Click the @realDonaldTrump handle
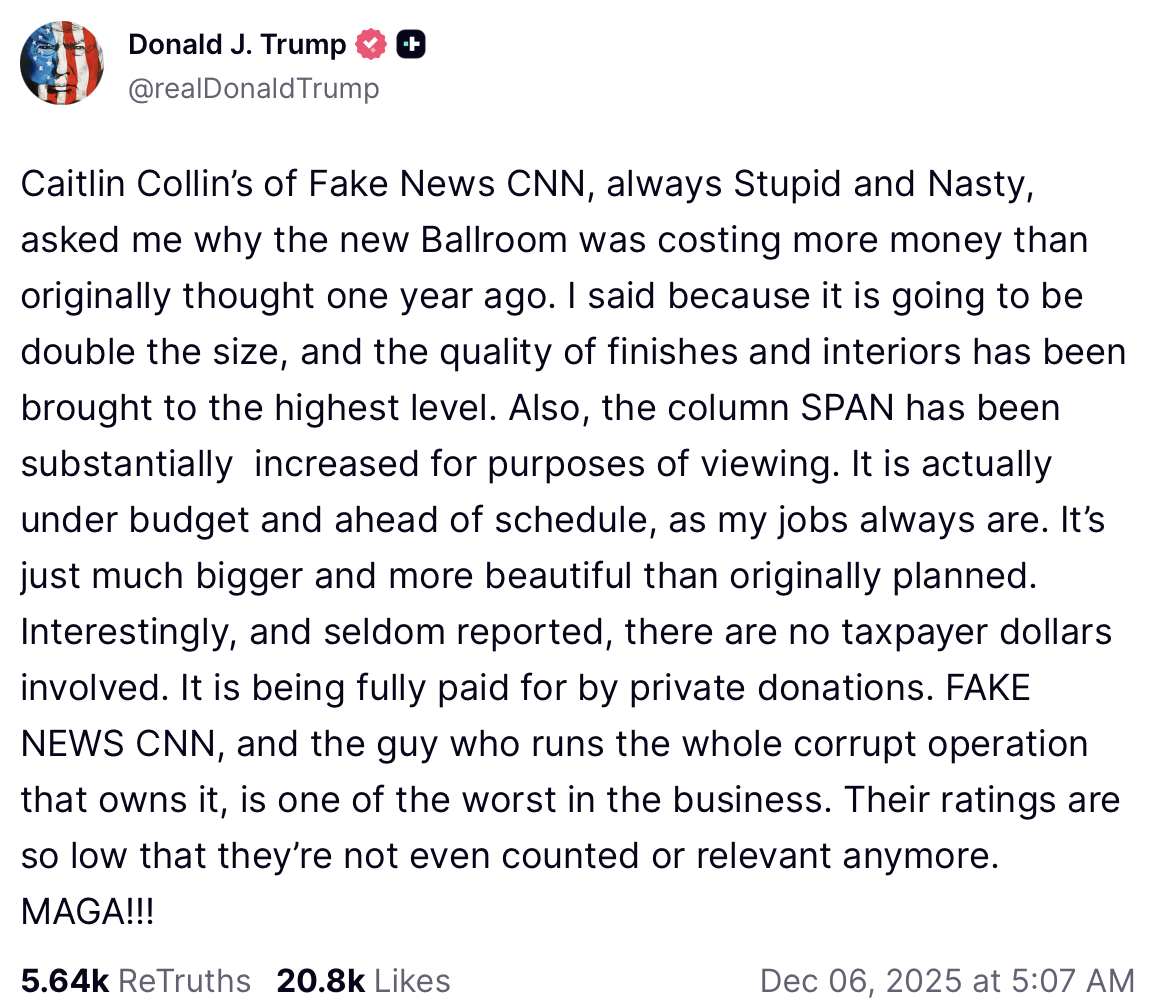 [x=254, y=89]
